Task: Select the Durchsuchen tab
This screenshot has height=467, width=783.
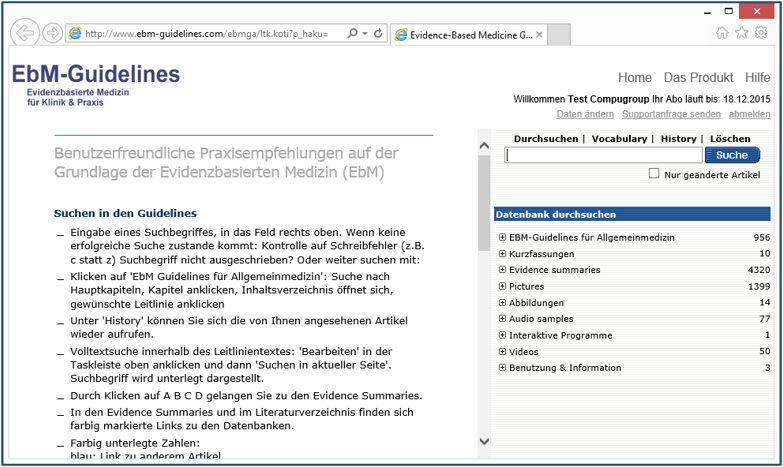Action: coord(546,139)
